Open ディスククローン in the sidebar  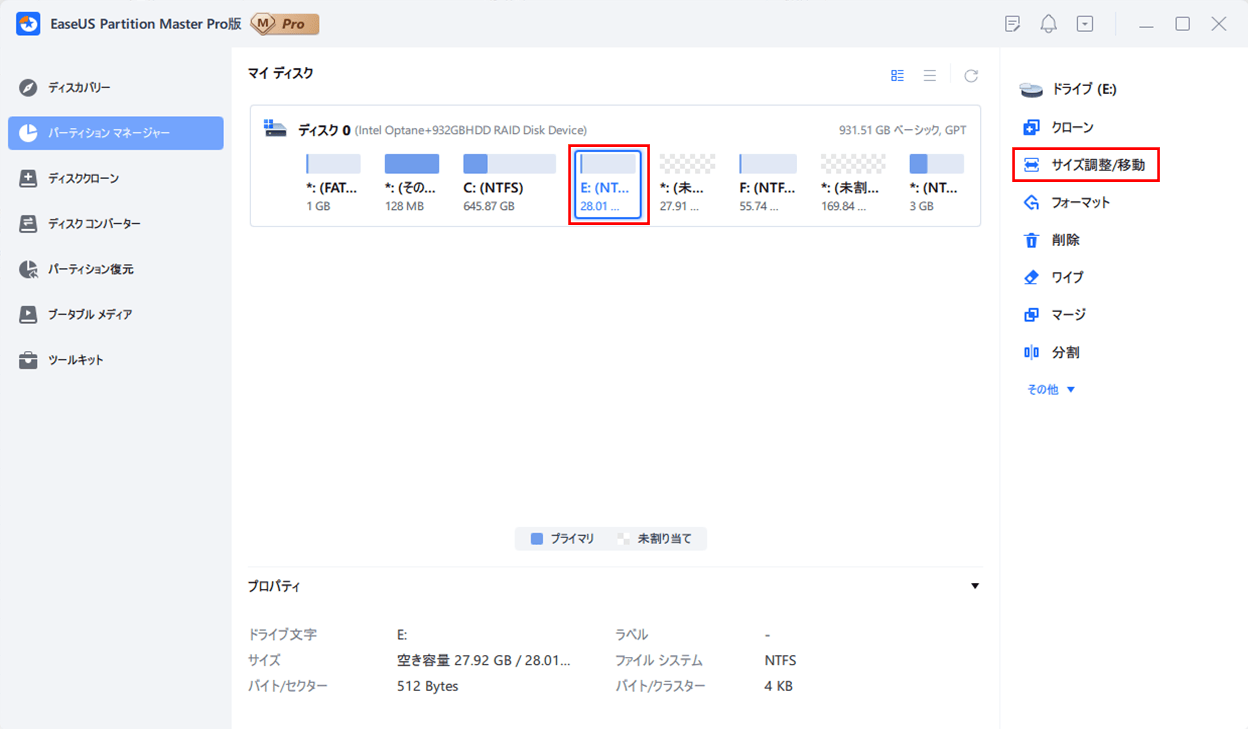pos(83,179)
